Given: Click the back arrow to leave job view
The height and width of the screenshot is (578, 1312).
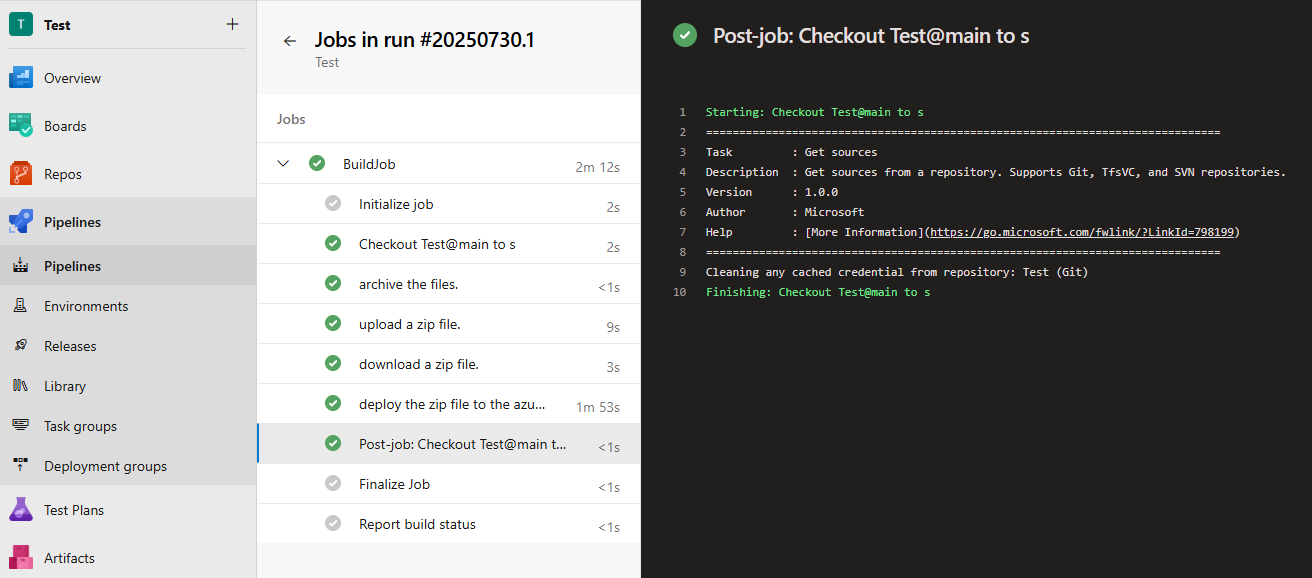Looking at the screenshot, I should pyautogui.click(x=289, y=41).
